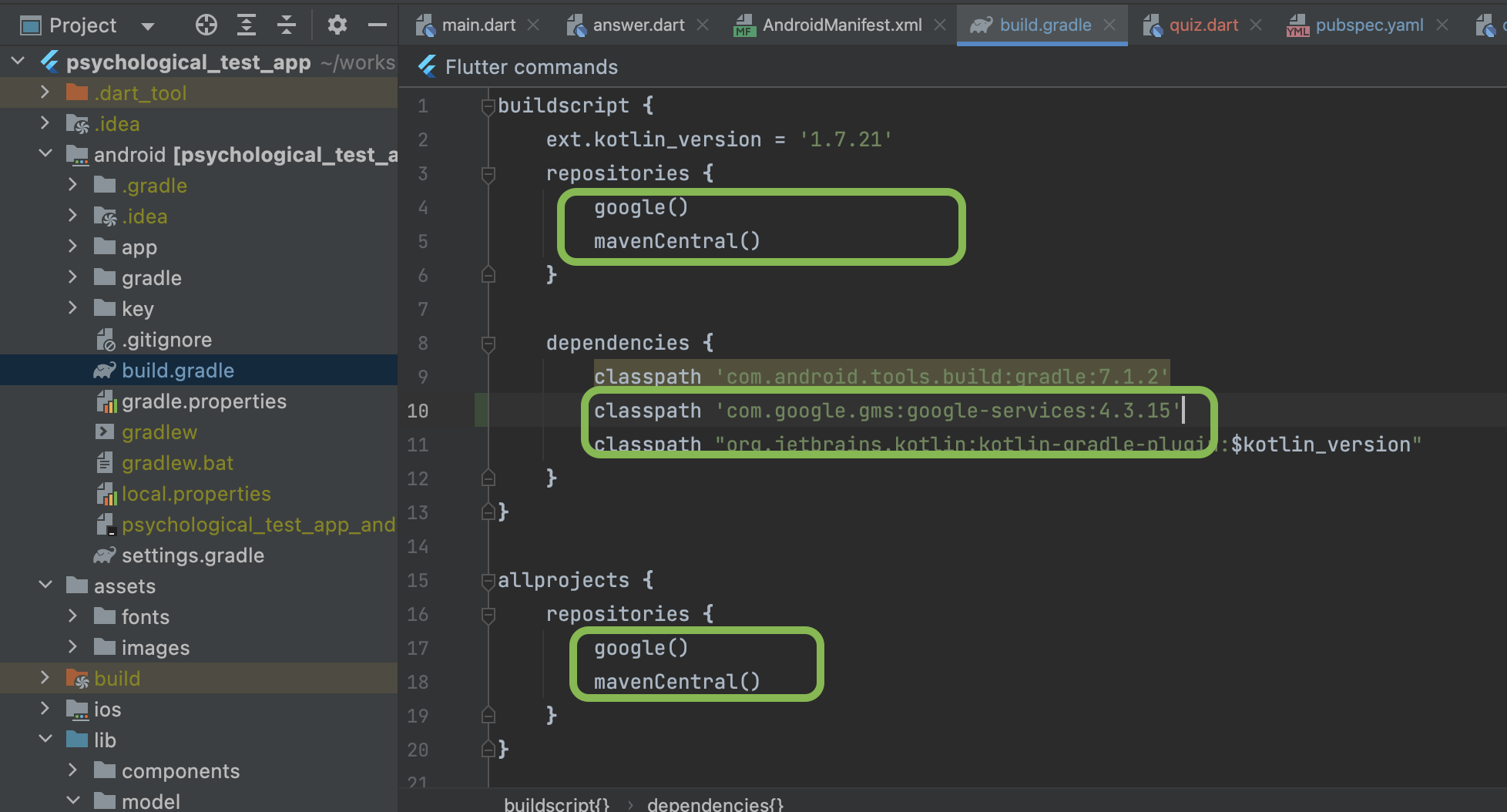Close the AndroidManifest.xml tab
This screenshot has height=812, width=1507.
(x=940, y=25)
